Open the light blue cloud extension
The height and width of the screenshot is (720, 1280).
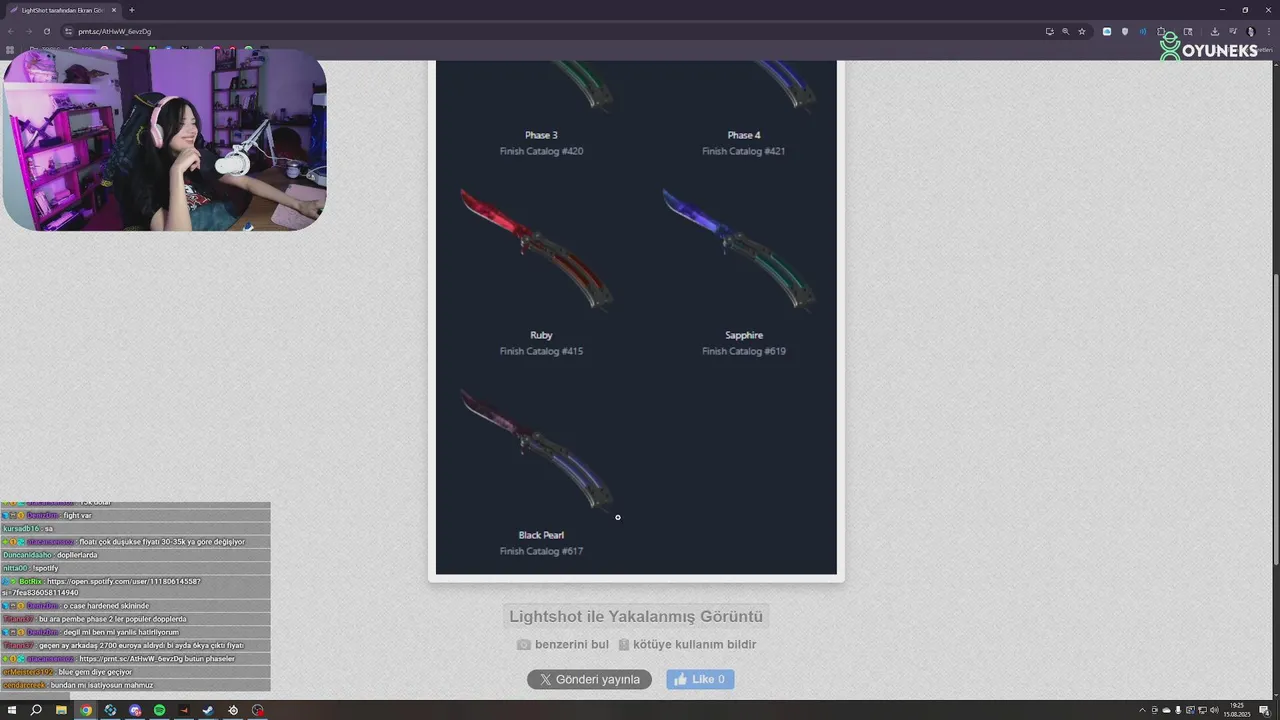pos(1107,31)
